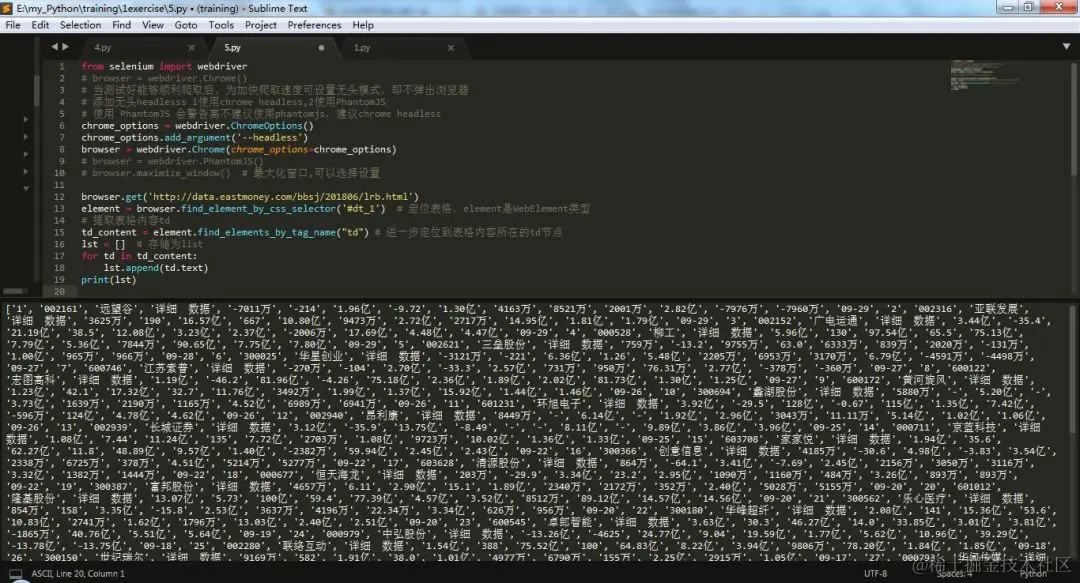Click line number 12 in the gutter
The image size is (1080, 583).
59,196
